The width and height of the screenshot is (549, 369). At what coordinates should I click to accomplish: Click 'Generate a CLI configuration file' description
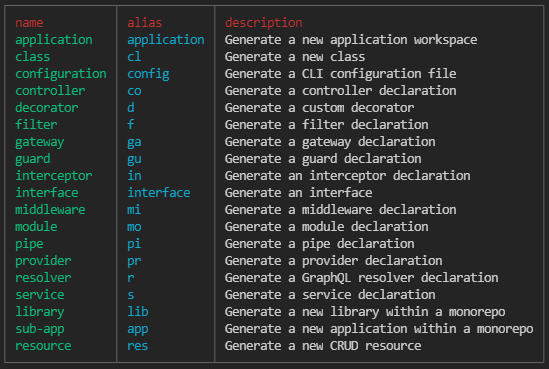click(340, 74)
